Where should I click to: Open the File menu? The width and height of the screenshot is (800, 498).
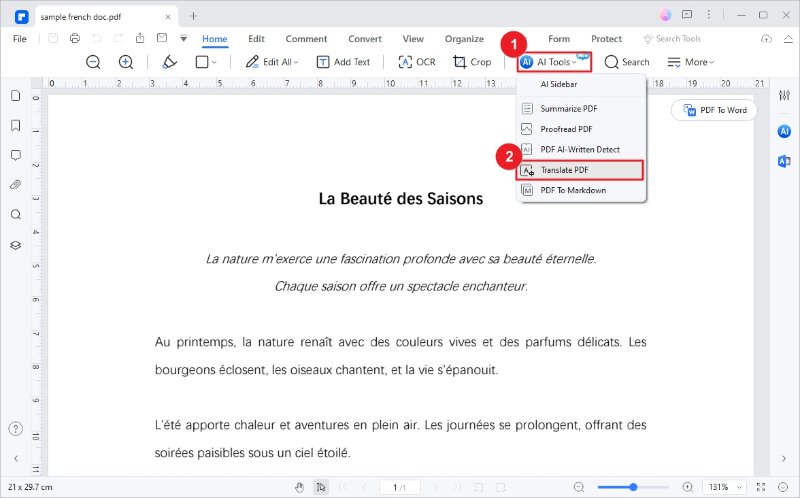tap(20, 39)
